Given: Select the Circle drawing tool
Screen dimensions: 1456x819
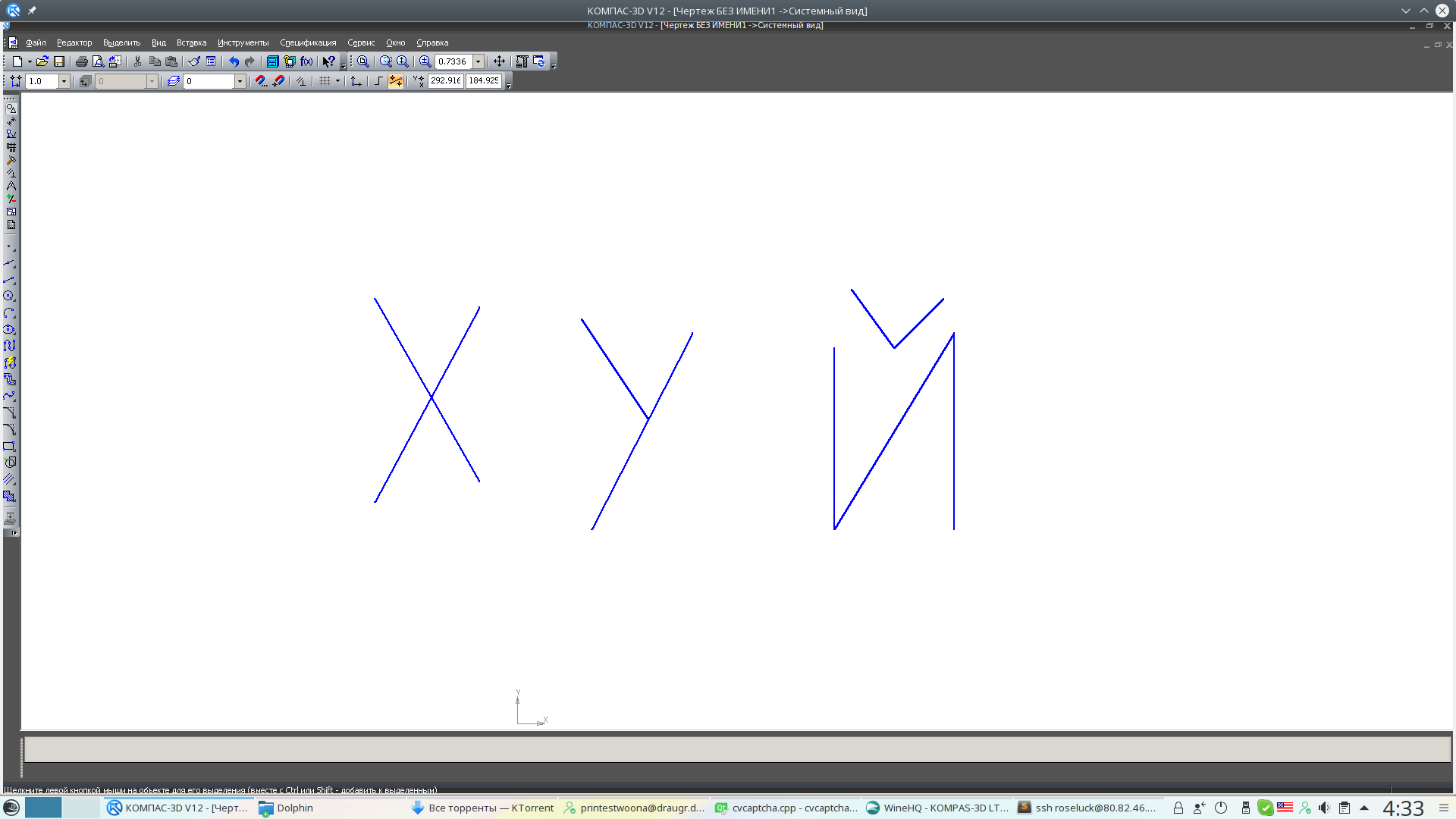Looking at the screenshot, I should click(x=9, y=297).
